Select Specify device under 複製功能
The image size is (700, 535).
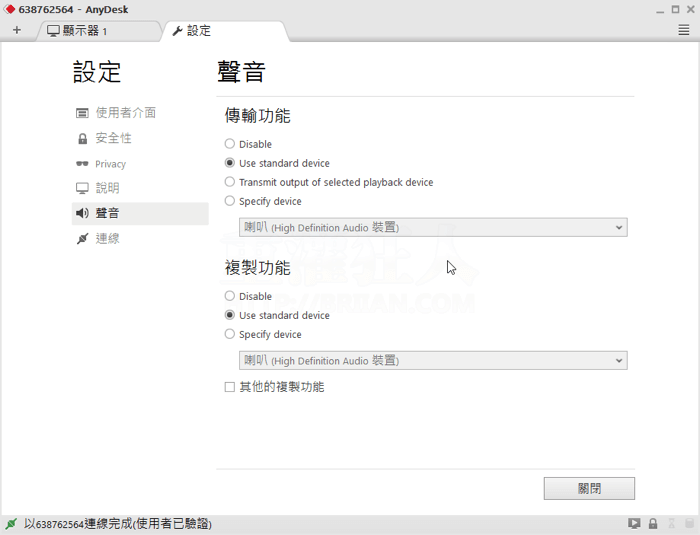230,334
